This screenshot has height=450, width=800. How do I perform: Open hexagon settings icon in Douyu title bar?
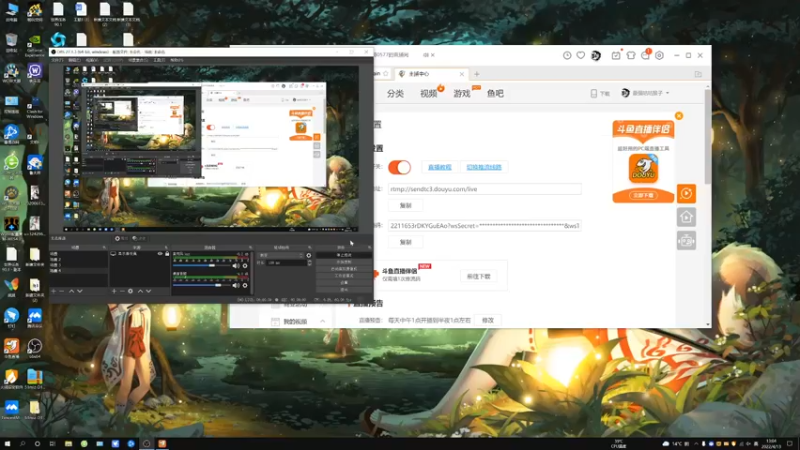pos(659,55)
